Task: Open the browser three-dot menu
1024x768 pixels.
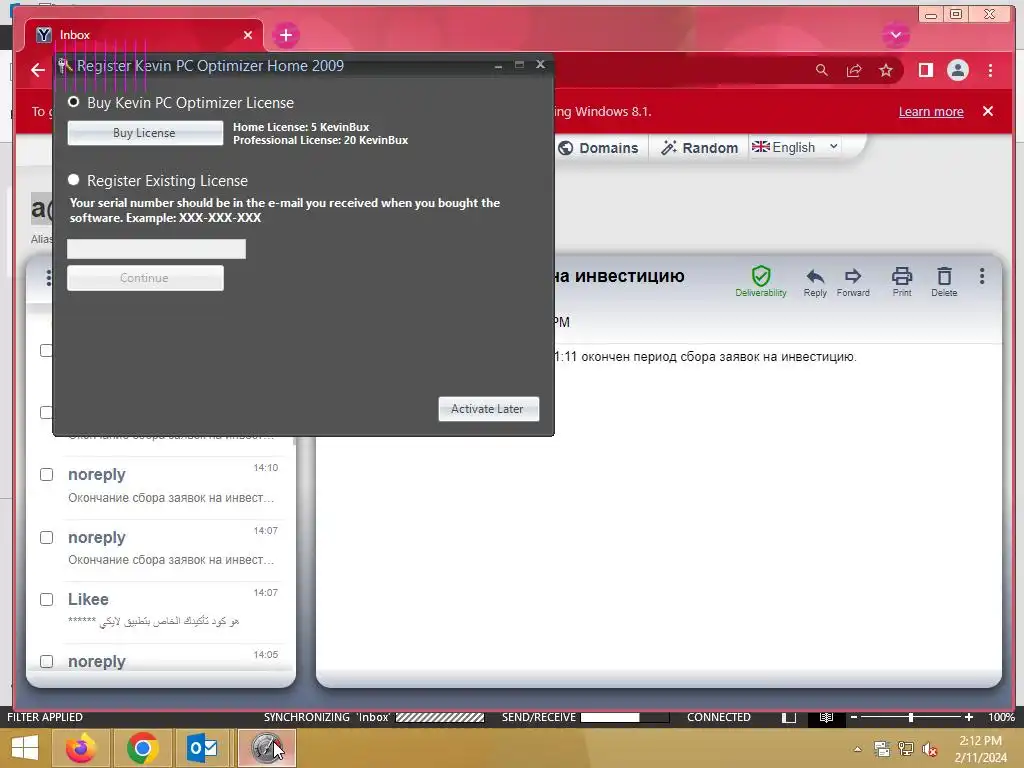Action: pos(990,70)
